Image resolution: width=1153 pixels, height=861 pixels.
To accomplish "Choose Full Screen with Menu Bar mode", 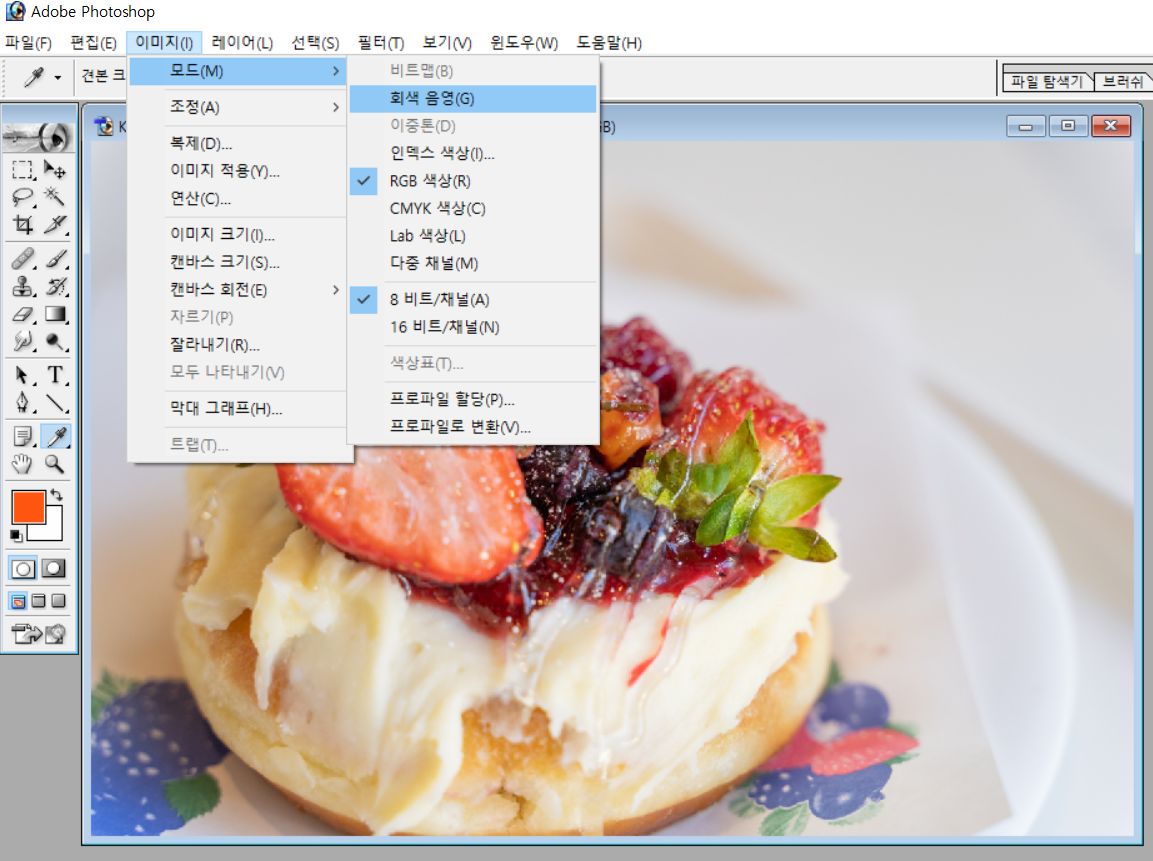I will (38, 601).
